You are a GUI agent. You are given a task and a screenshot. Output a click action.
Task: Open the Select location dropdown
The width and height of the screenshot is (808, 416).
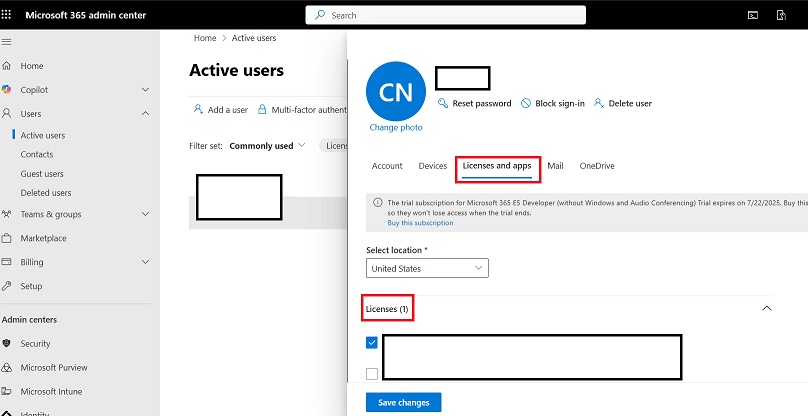pyautogui.click(x=427, y=268)
